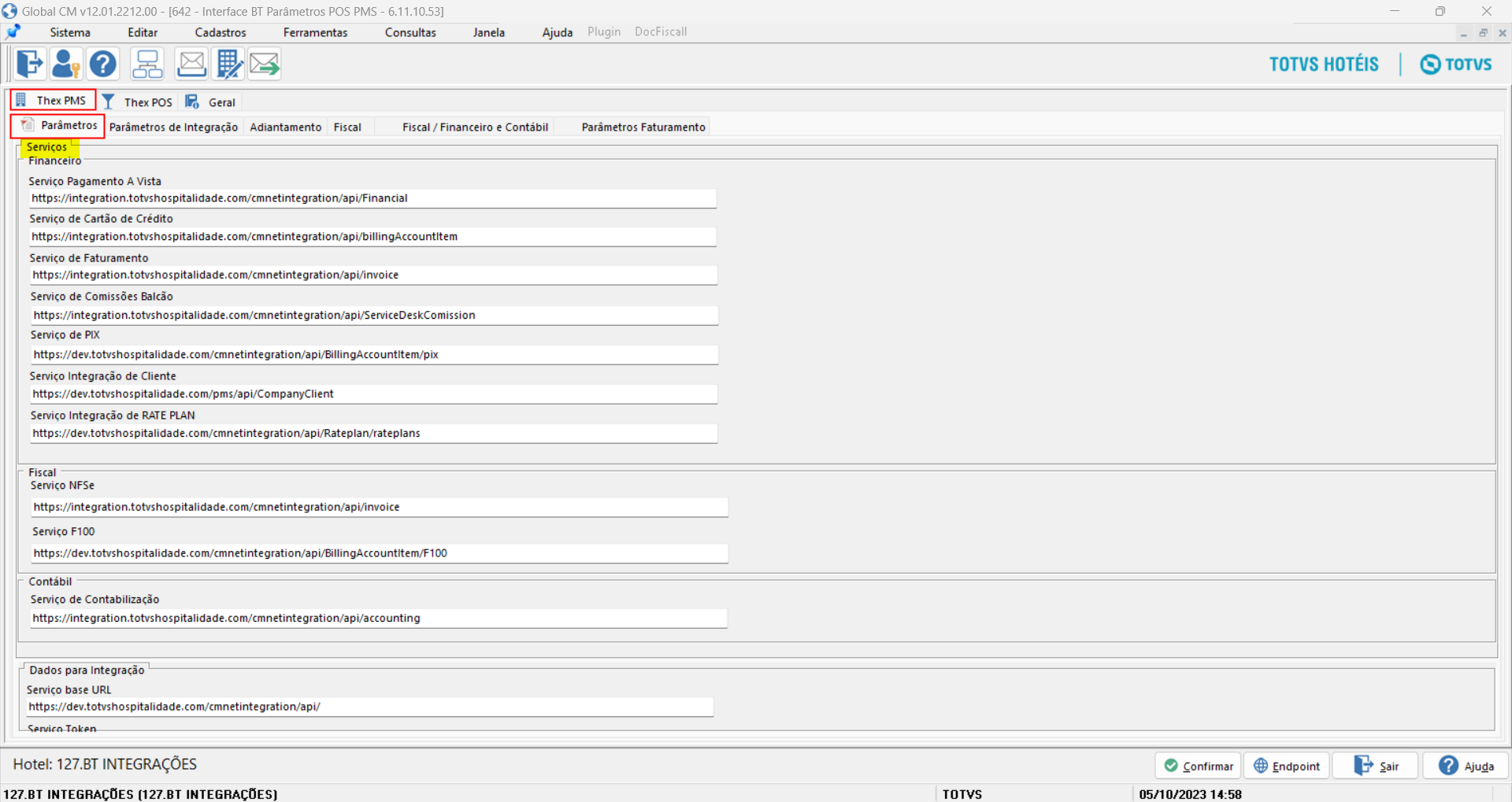Switch to the Thex POS tab

point(138,102)
